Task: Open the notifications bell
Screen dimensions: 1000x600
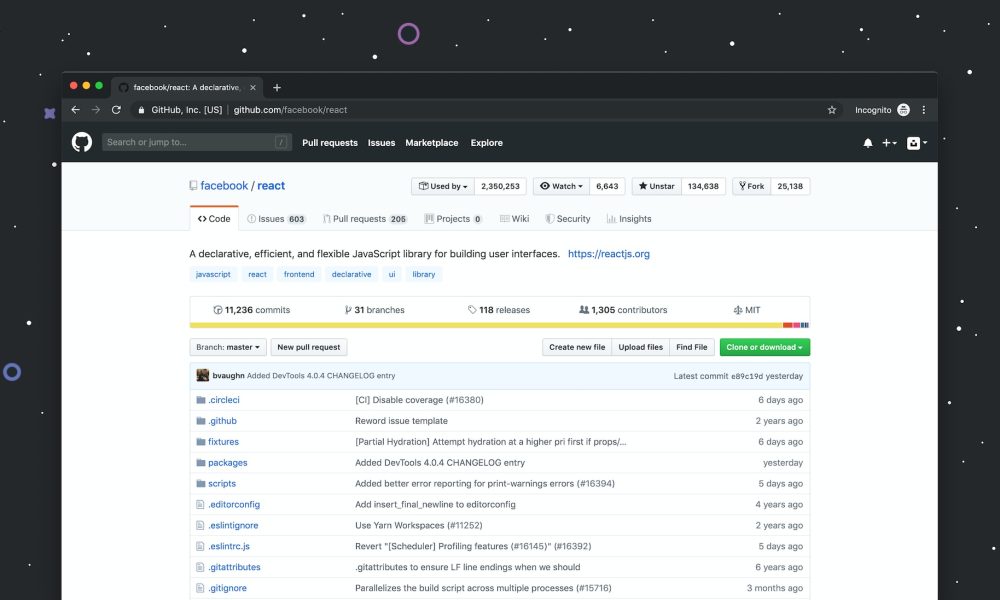Action: (x=867, y=143)
